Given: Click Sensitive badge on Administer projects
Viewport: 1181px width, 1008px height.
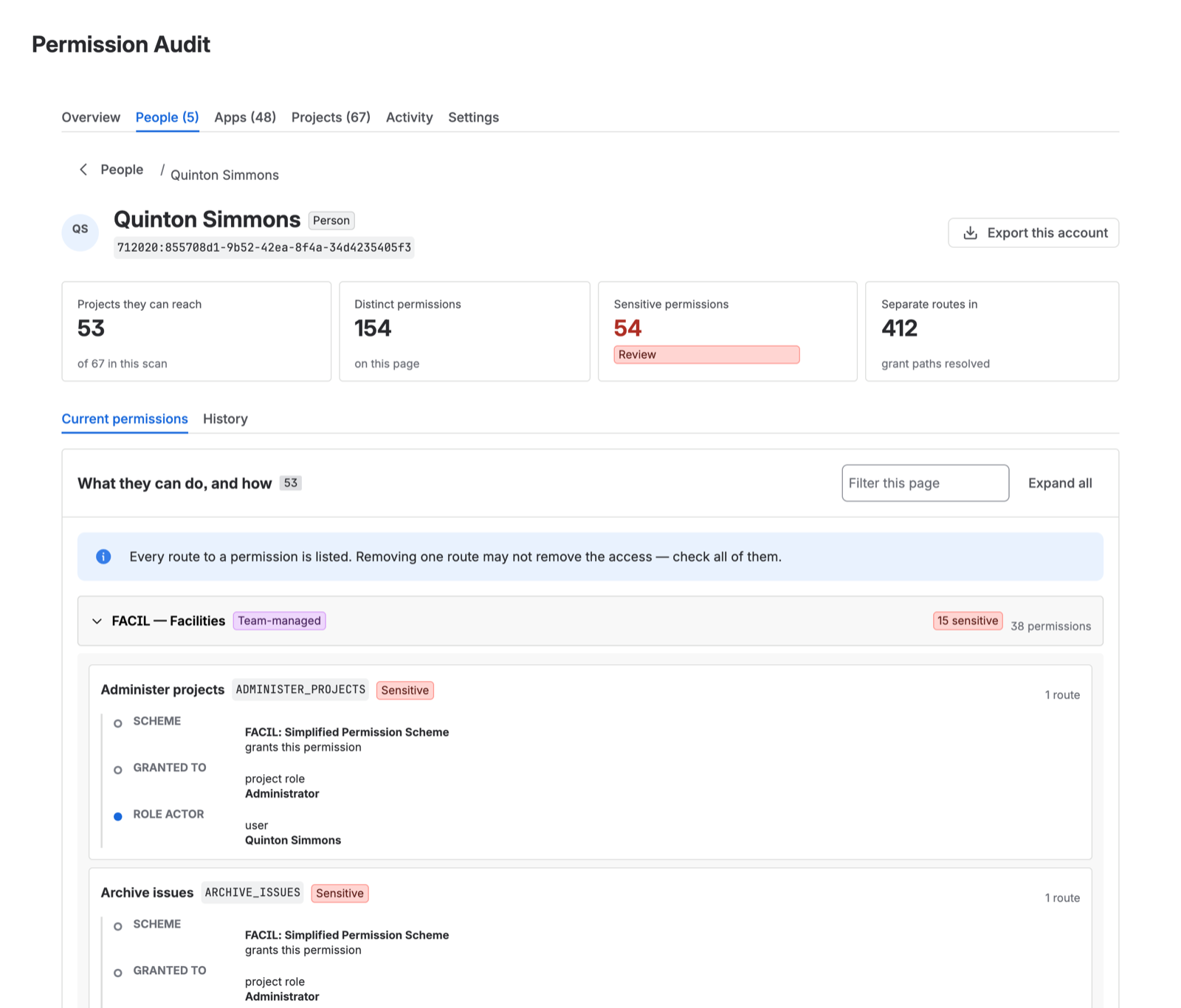Looking at the screenshot, I should (405, 691).
